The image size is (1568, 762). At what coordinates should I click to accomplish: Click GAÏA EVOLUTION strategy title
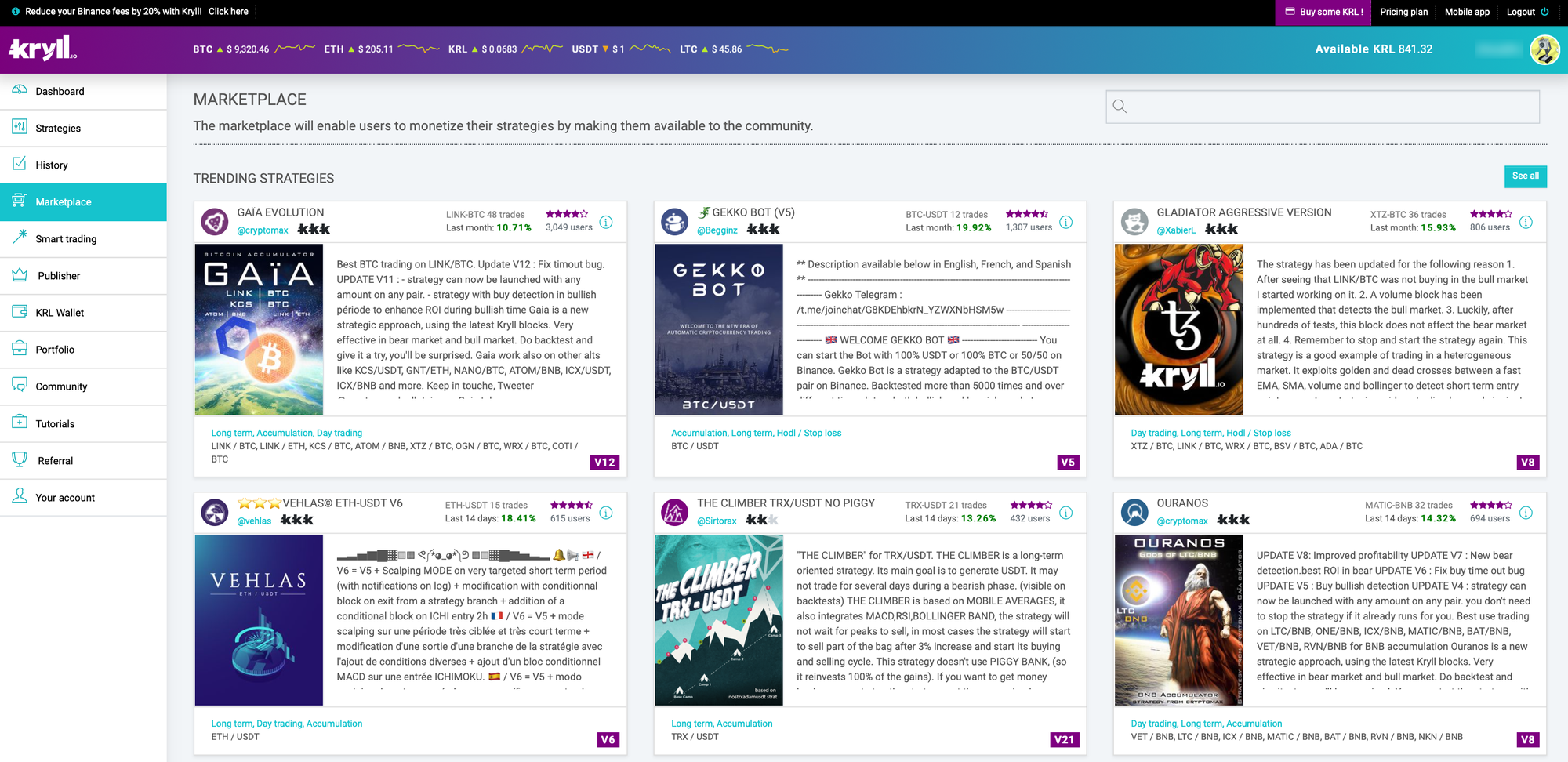pyautogui.click(x=281, y=213)
